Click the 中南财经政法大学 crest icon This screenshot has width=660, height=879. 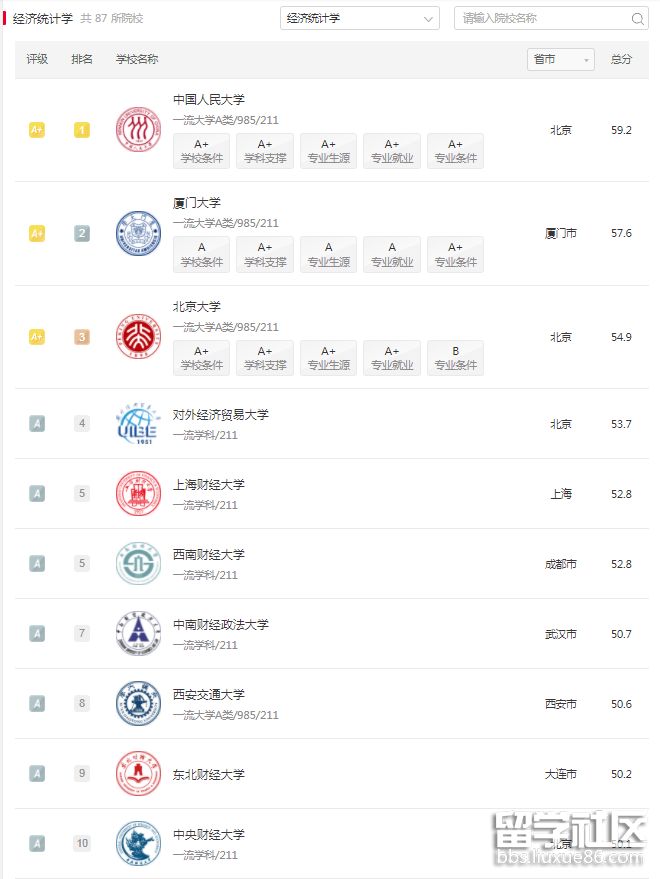(x=138, y=633)
